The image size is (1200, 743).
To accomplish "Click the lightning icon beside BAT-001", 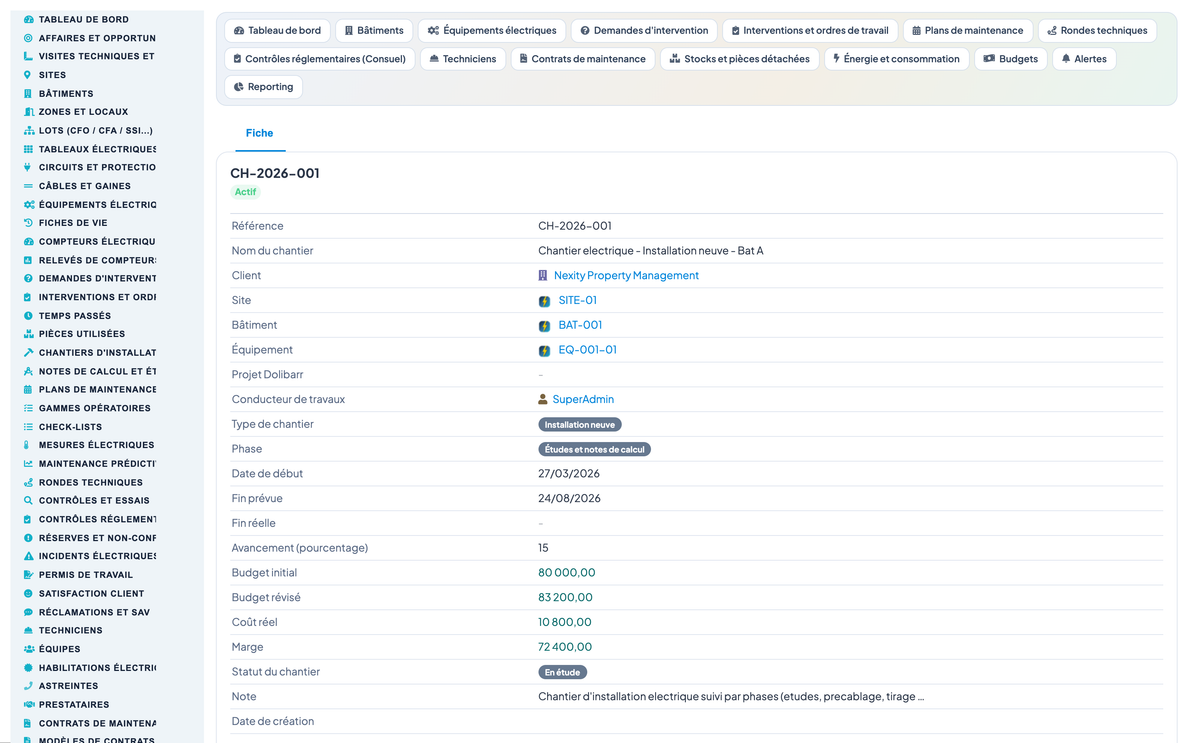I will [x=544, y=326].
